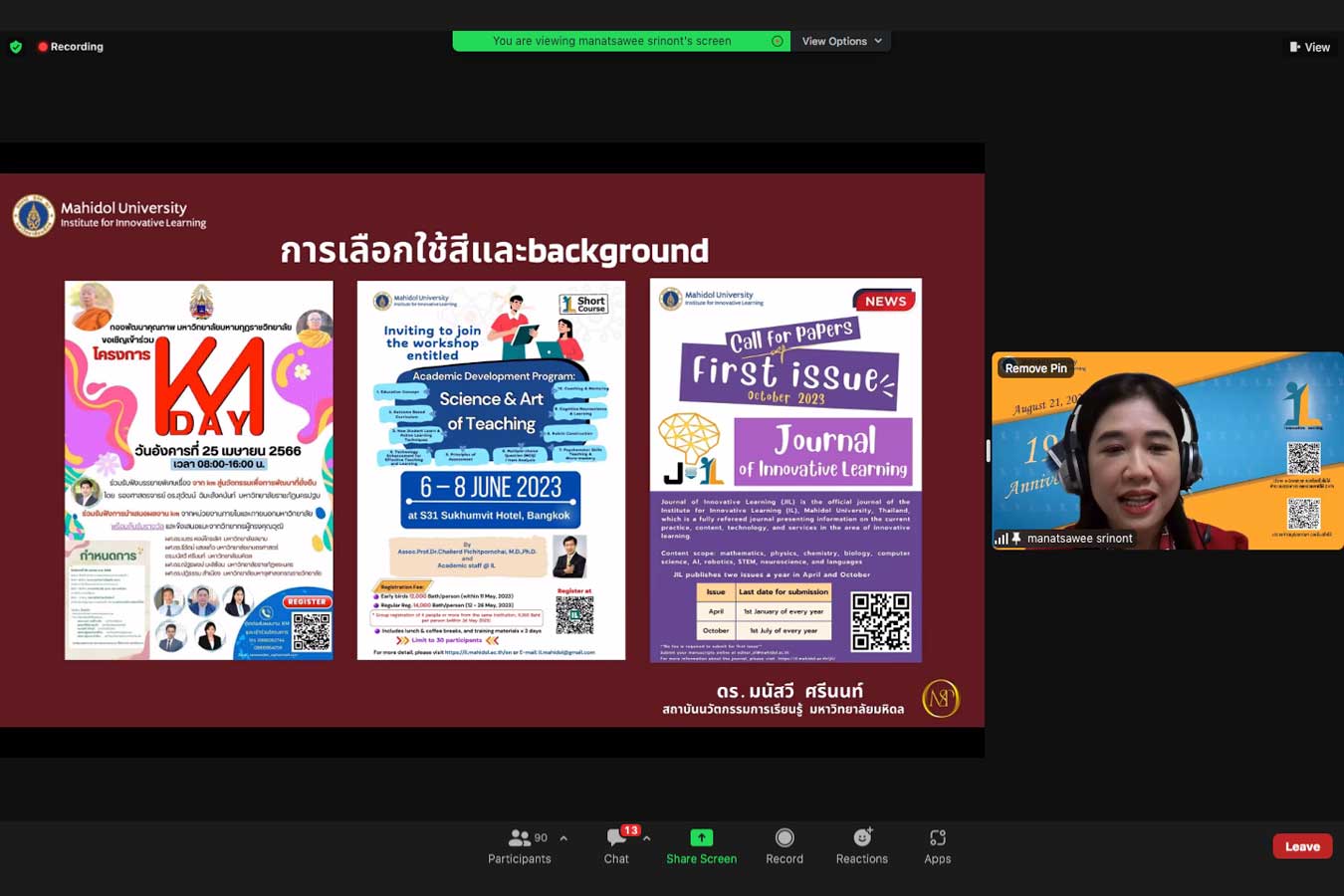Open the Reactions menu
The width and height of the screenshot is (1344, 896).
point(861,846)
